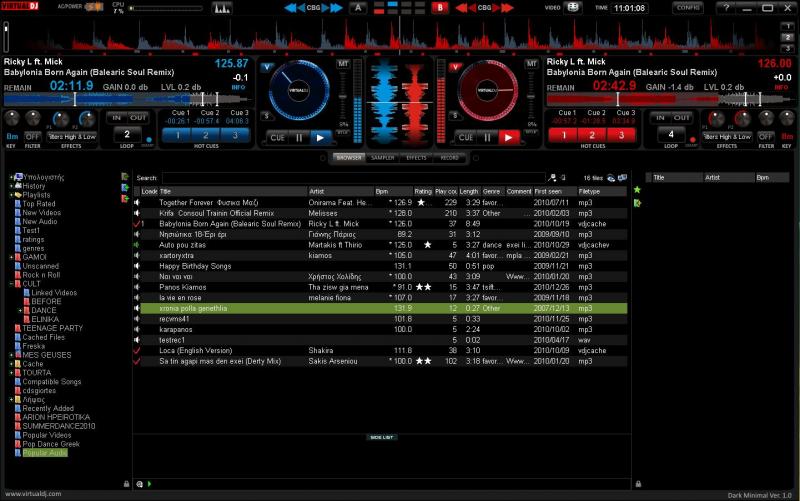This screenshot has width=800, height=501.
Task: Set loop OUT on left deck
Action: 138,117
